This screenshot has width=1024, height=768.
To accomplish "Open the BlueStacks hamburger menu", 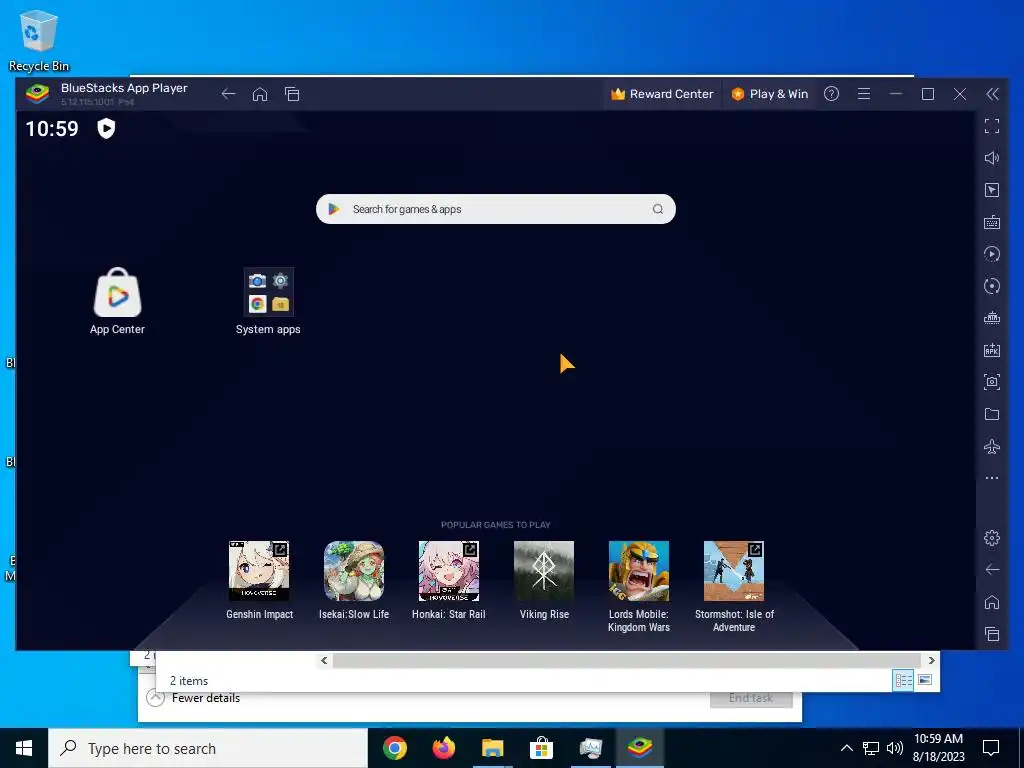I will pos(864,94).
